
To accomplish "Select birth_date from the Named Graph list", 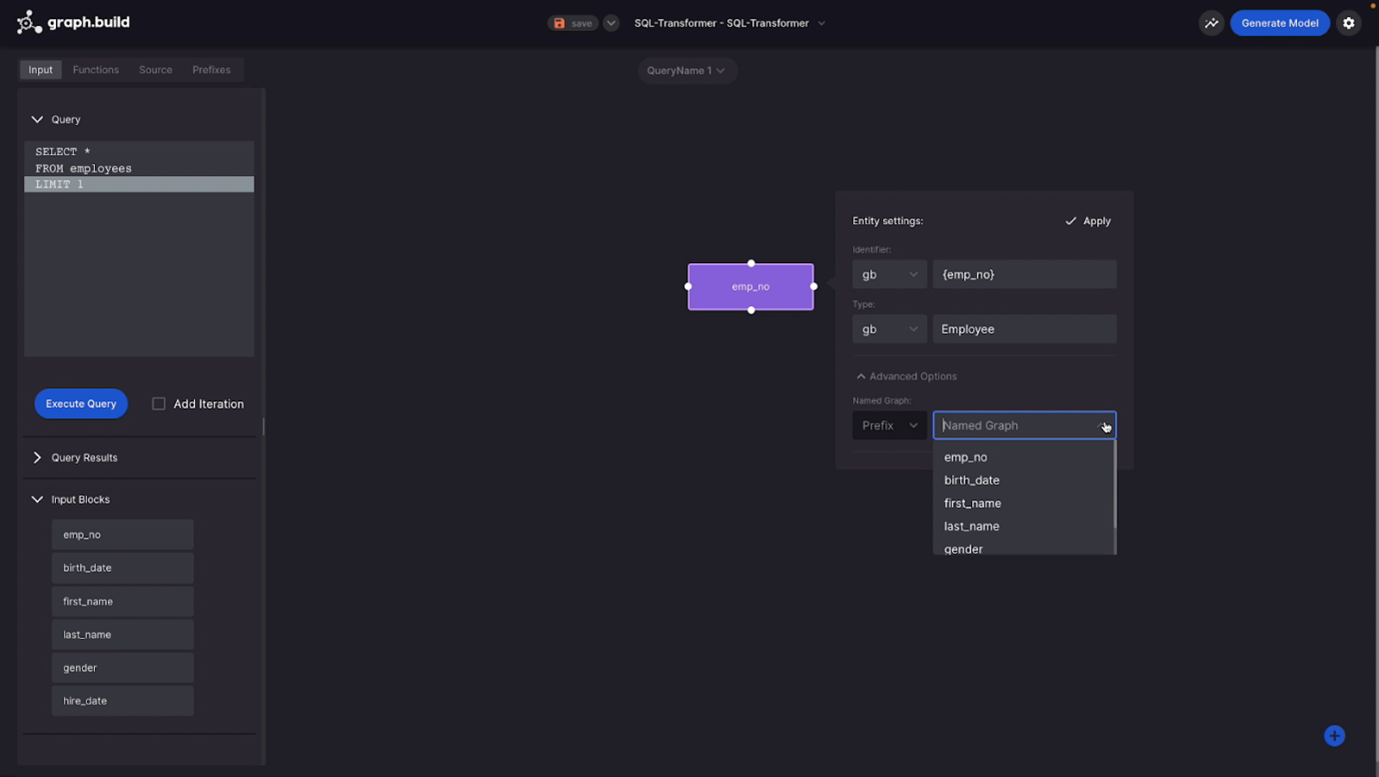I will pos(971,479).
